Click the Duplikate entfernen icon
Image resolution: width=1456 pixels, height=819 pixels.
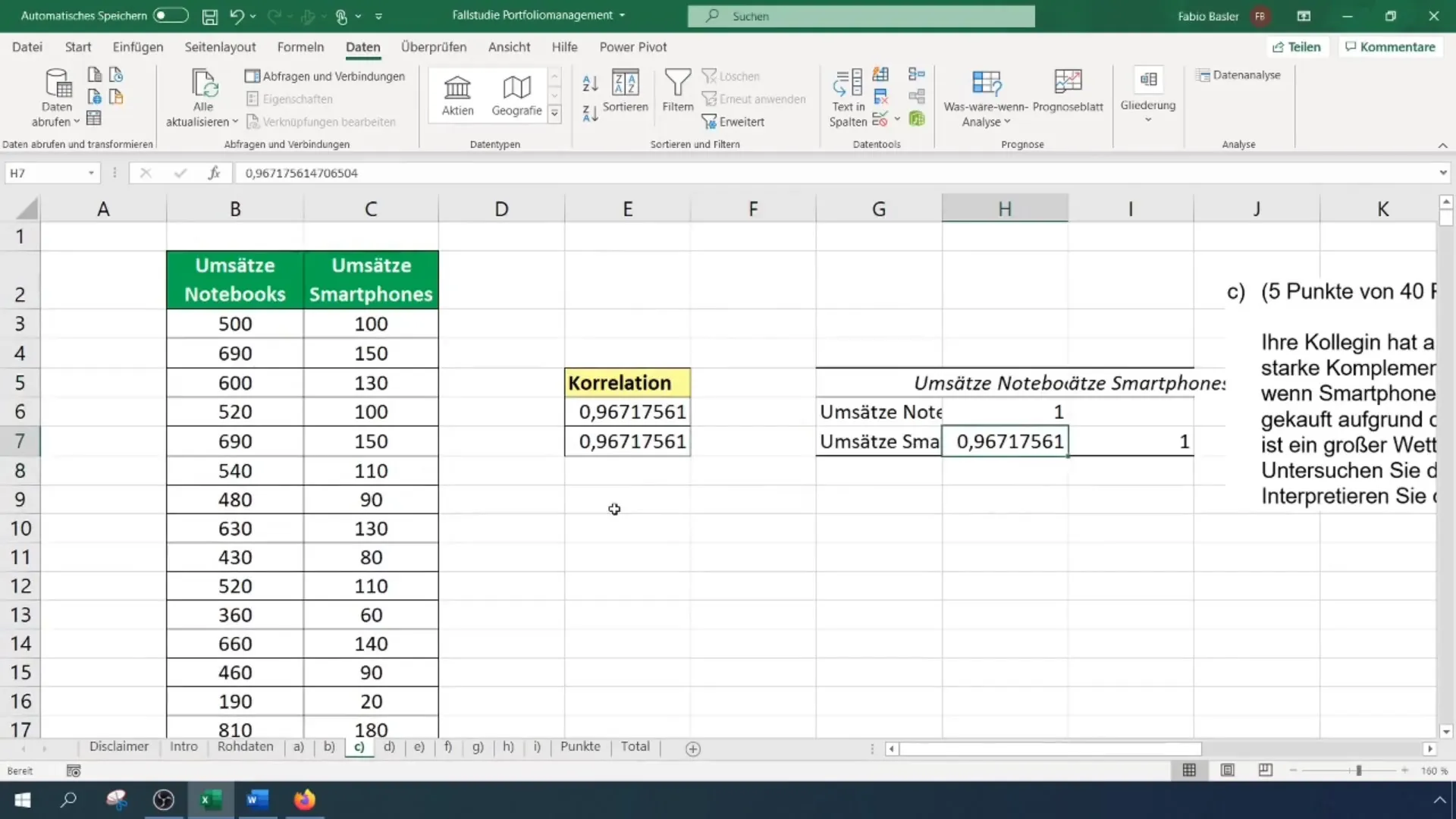point(880,96)
